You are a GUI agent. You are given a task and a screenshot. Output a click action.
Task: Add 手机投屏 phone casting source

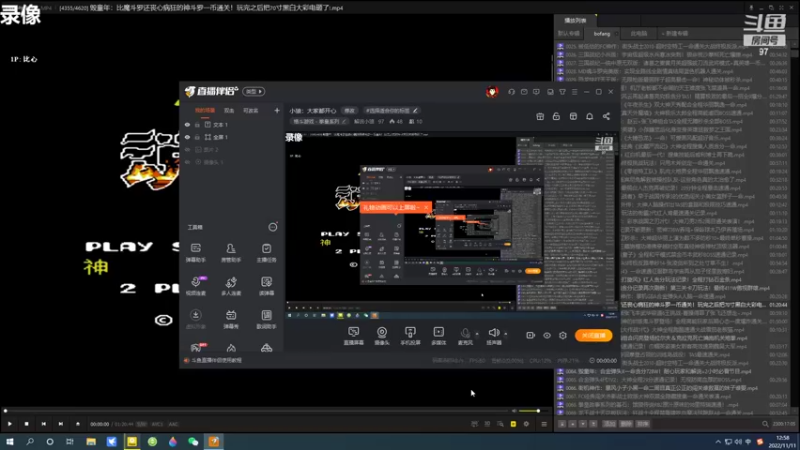coord(410,336)
